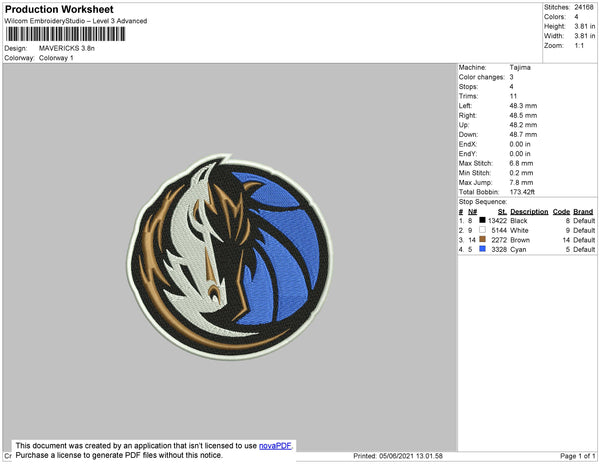Click the 'Colorway 1' value

pos(56,58)
